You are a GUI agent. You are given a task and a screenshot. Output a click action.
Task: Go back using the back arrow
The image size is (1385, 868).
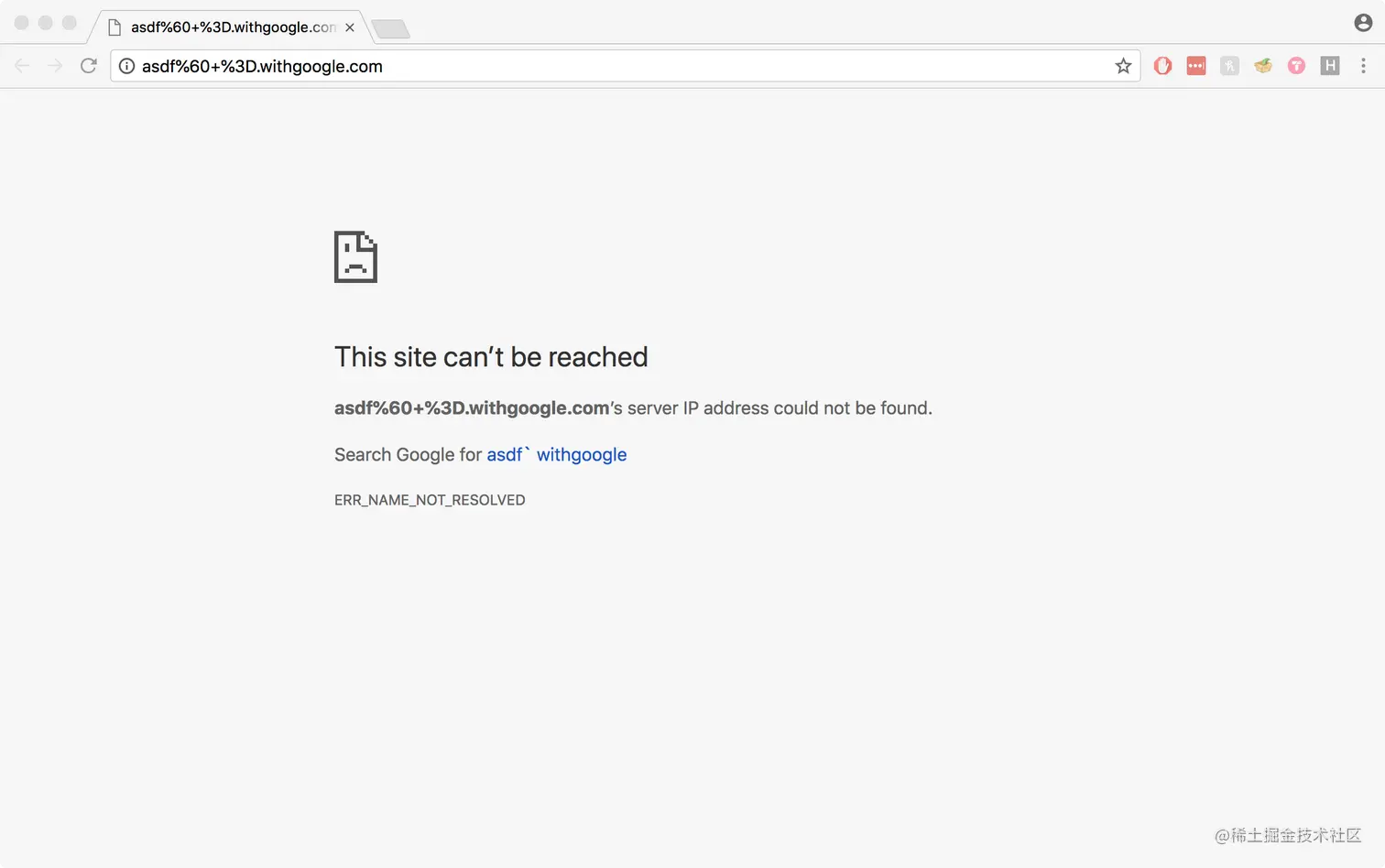[x=22, y=66]
